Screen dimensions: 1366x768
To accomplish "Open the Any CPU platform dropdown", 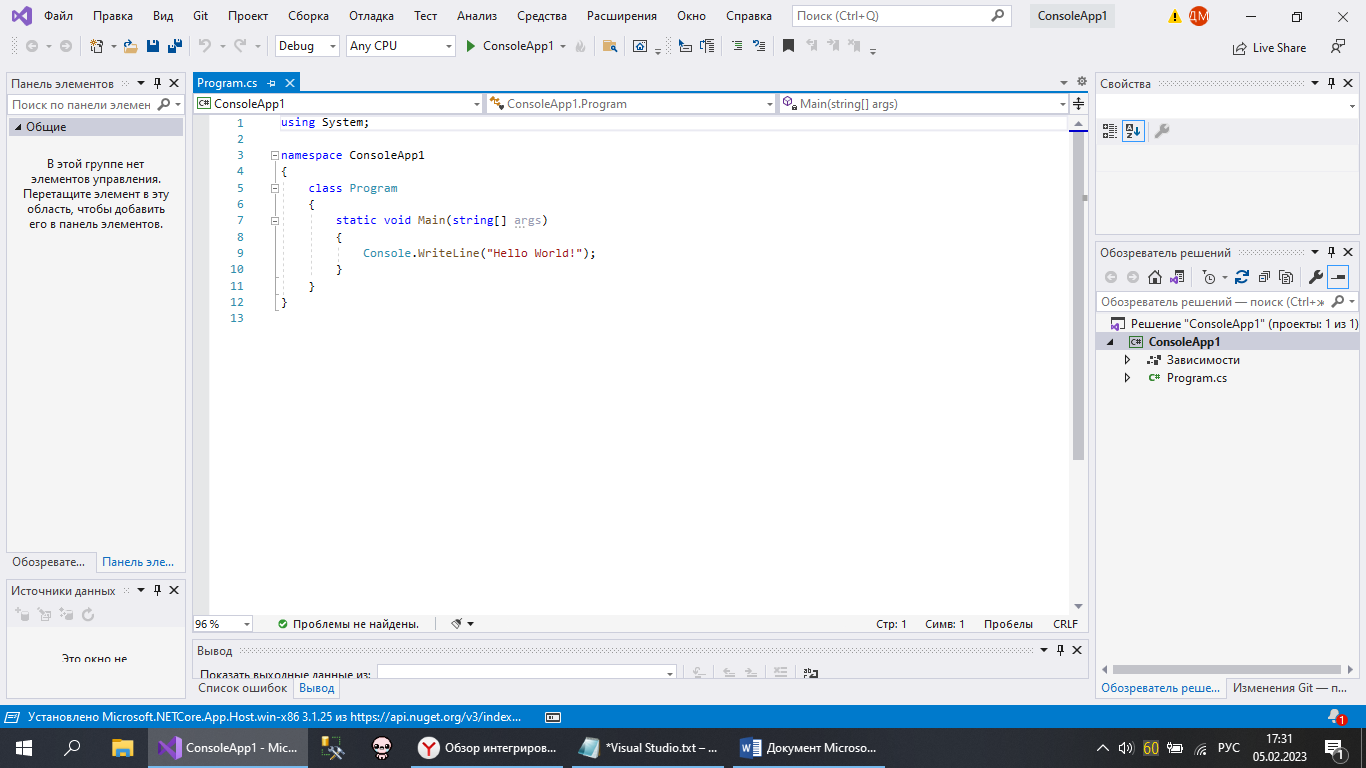I will click(x=399, y=46).
